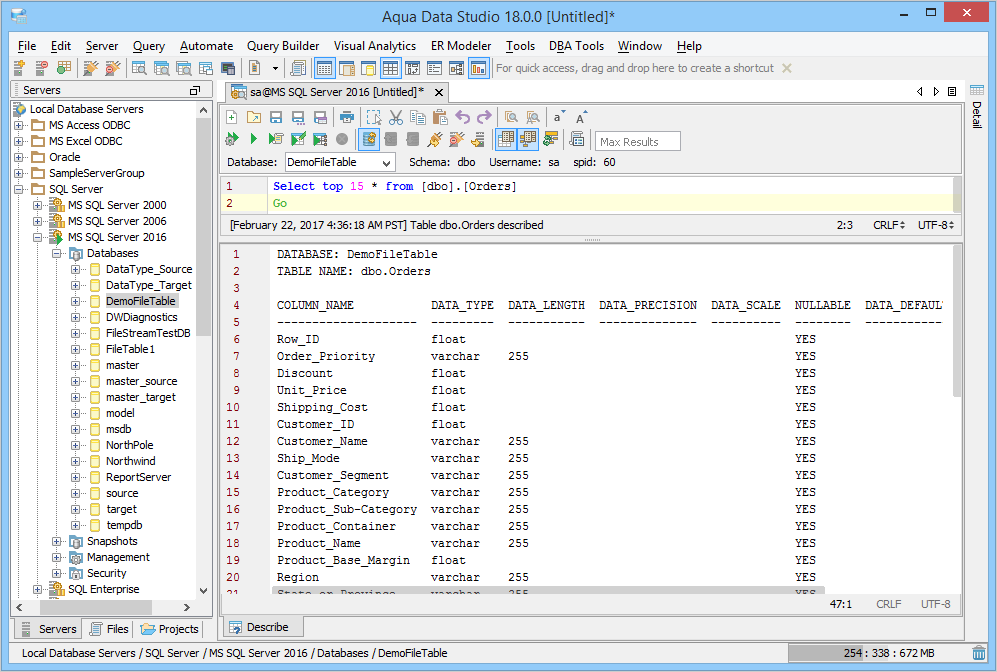Click the results pane vertical scrollbar
997x672 pixels.
958,320
